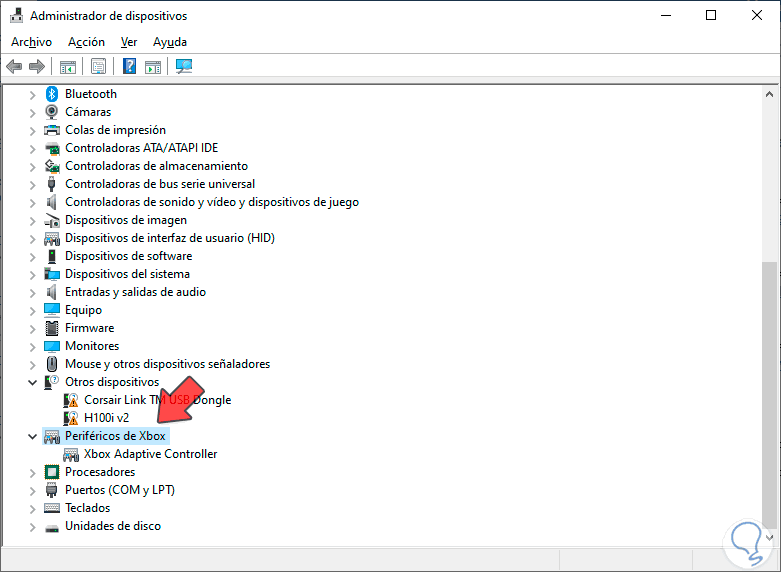Click the Dispositivos de imagen icon

tap(52, 220)
